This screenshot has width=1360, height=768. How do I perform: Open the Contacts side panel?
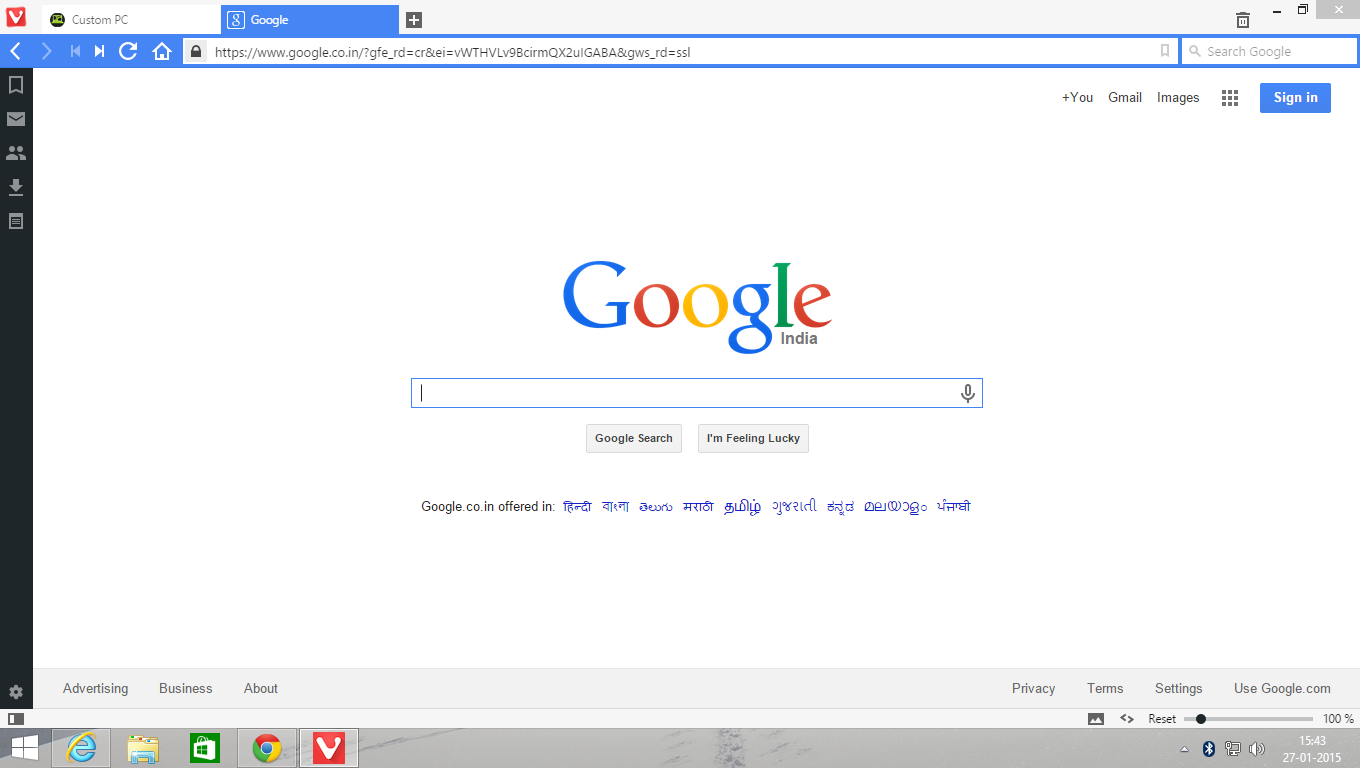pyautogui.click(x=16, y=153)
